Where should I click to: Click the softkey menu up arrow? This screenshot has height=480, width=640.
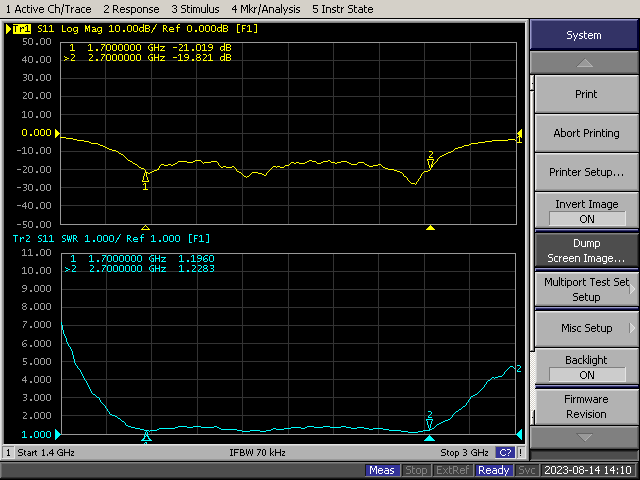pyautogui.click(x=584, y=63)
